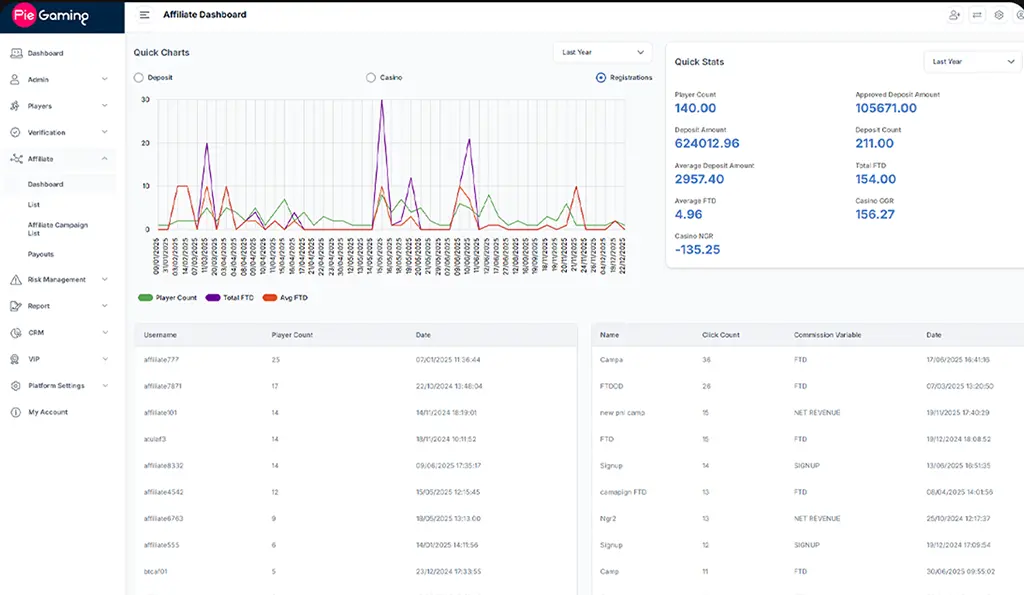
Task: Sort by Username column header
Action: point(160,335)
